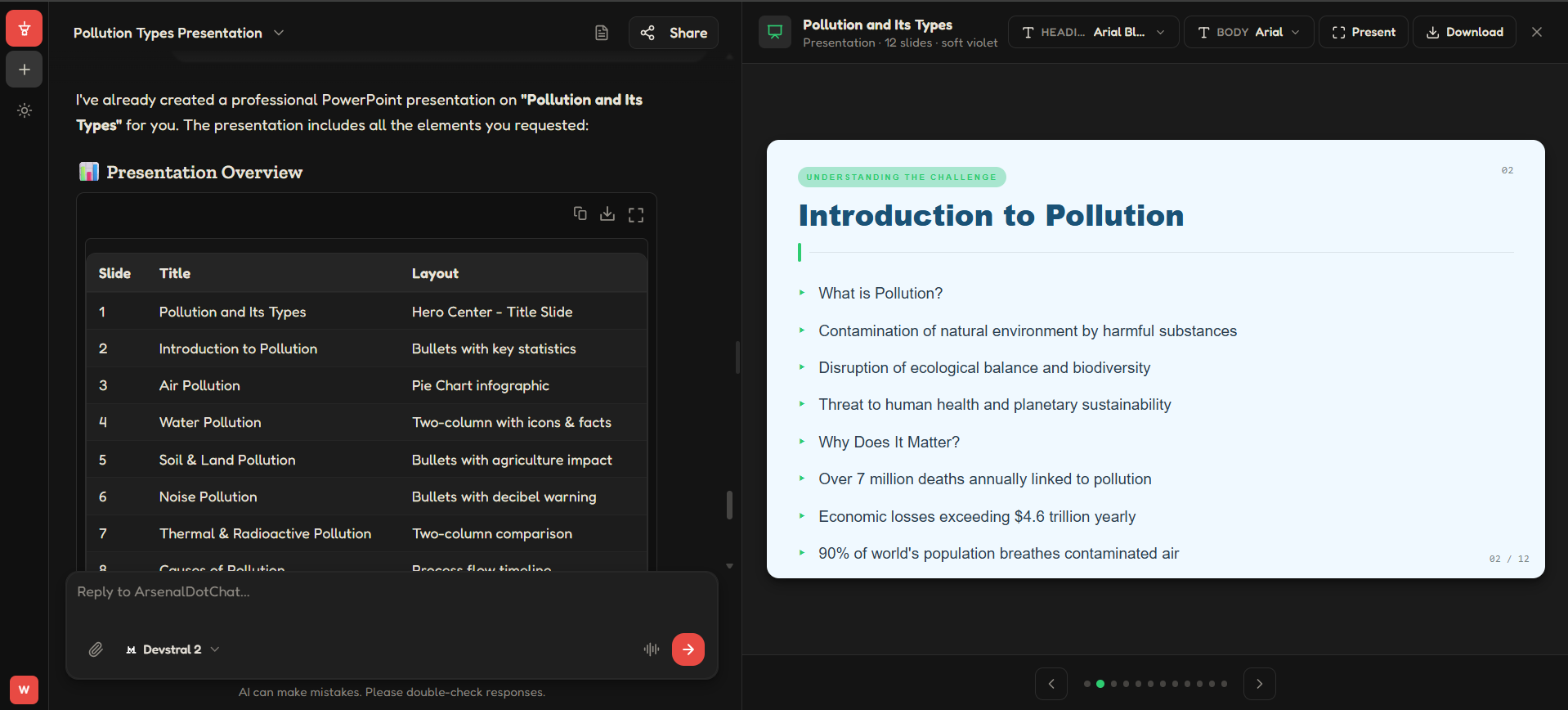Image resolution: width=1568 pixels, height=710 pixels.
Task: Click the chat vertical scrollbar thumb
Action: pyautogui.click(x=729, y=505)
